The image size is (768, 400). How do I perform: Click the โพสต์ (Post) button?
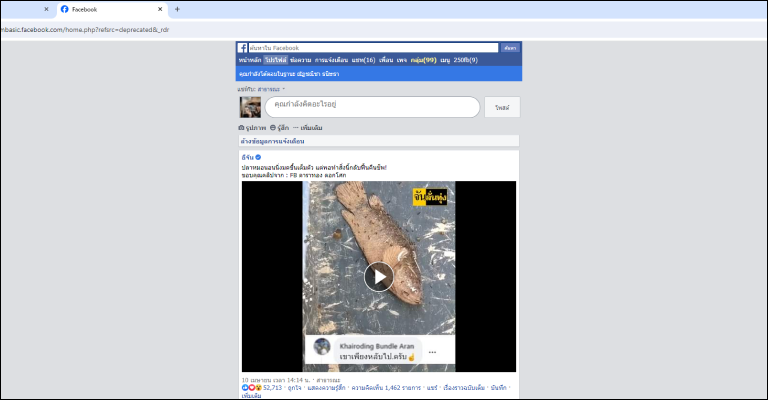tap(502, 107)
